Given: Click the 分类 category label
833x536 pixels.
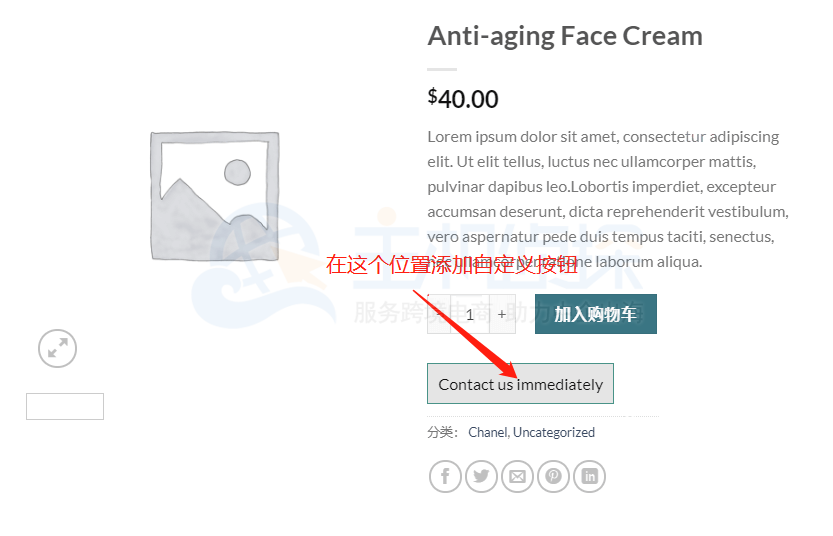Looking at the screenshot, I should click(x=441, y=433).
